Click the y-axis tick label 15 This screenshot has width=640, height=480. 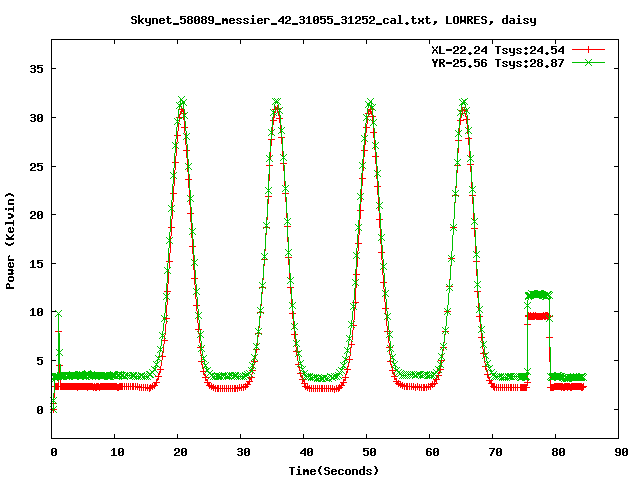36,264
